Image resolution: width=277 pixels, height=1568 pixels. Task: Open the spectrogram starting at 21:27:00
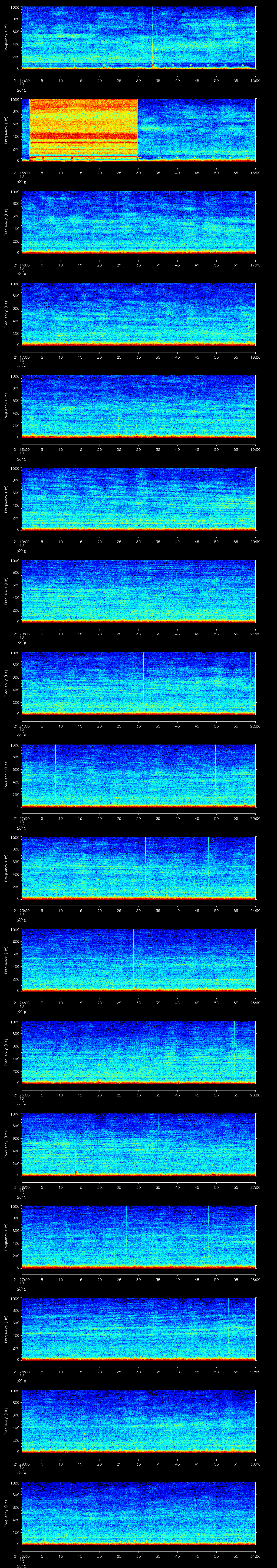point(138,1237)
